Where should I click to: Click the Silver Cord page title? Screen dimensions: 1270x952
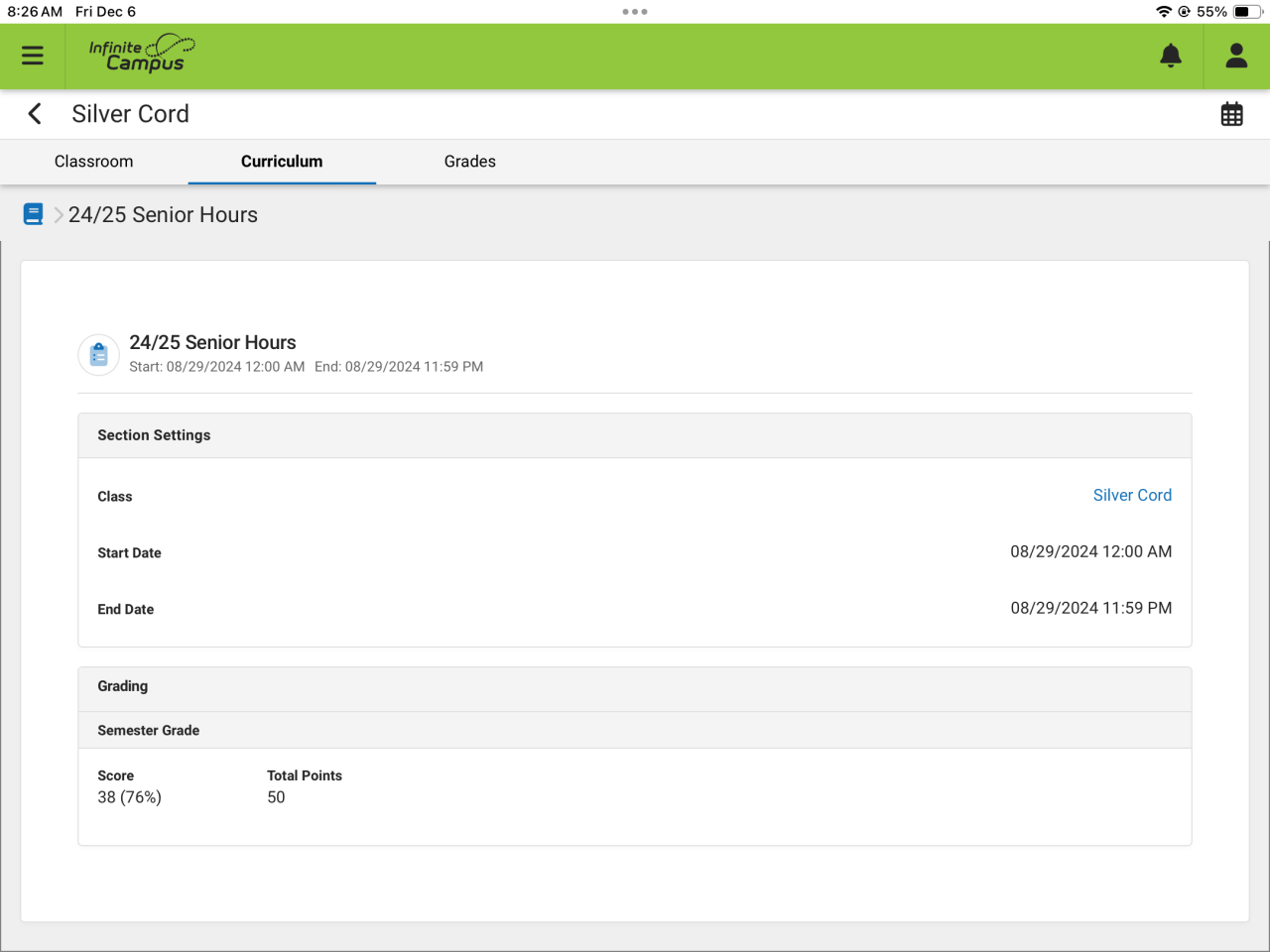pyautogui.click(x=130, y=114)
